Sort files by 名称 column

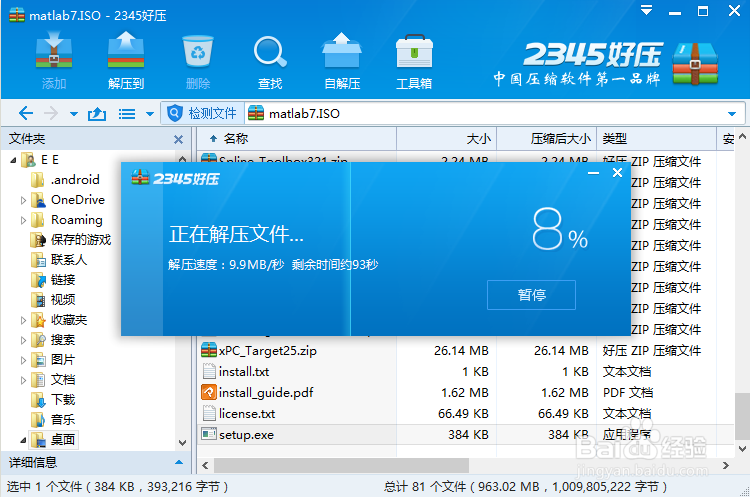pyautogui.click(x=297, y=139)
